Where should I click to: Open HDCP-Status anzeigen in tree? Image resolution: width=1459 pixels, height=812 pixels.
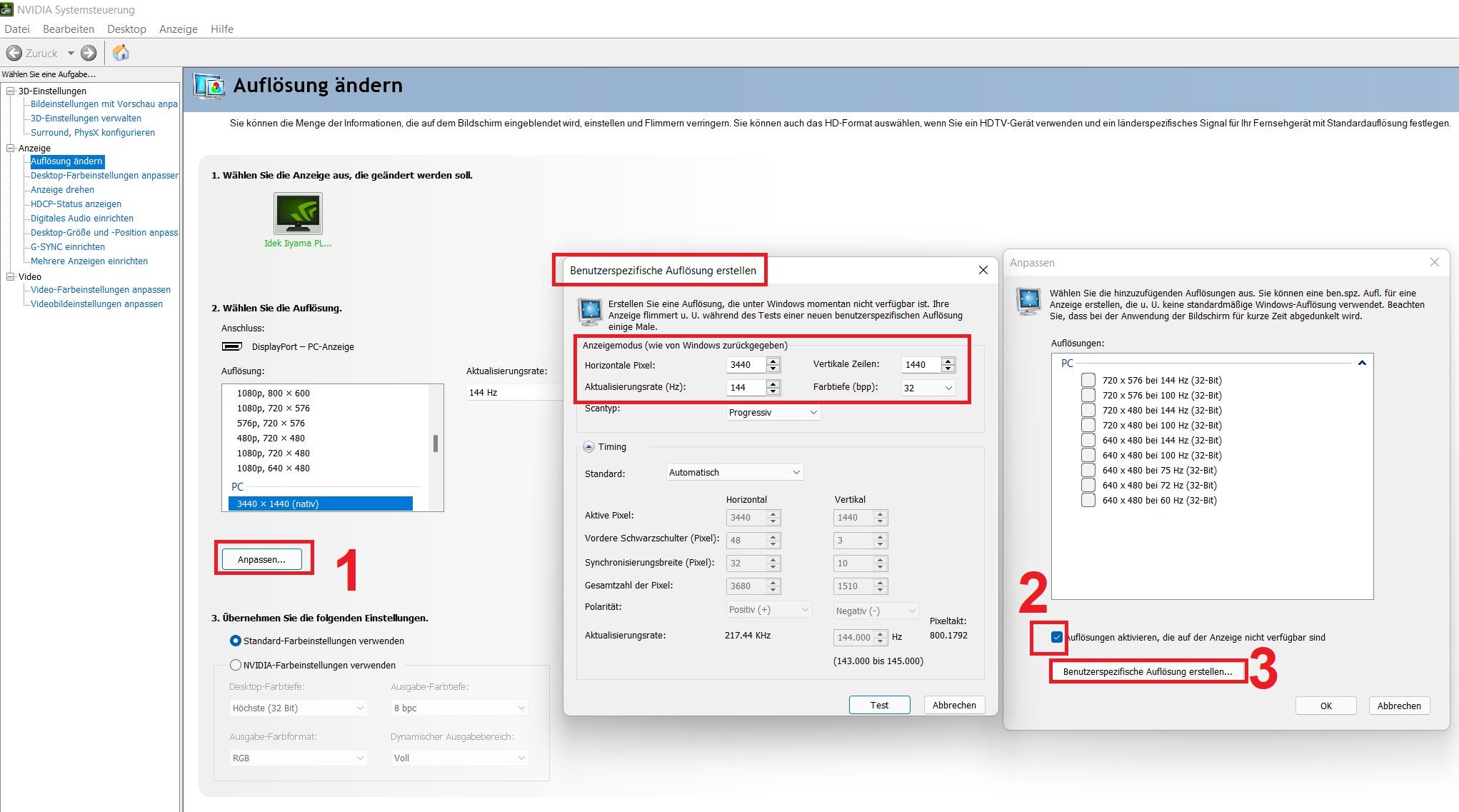click(76, 204)
